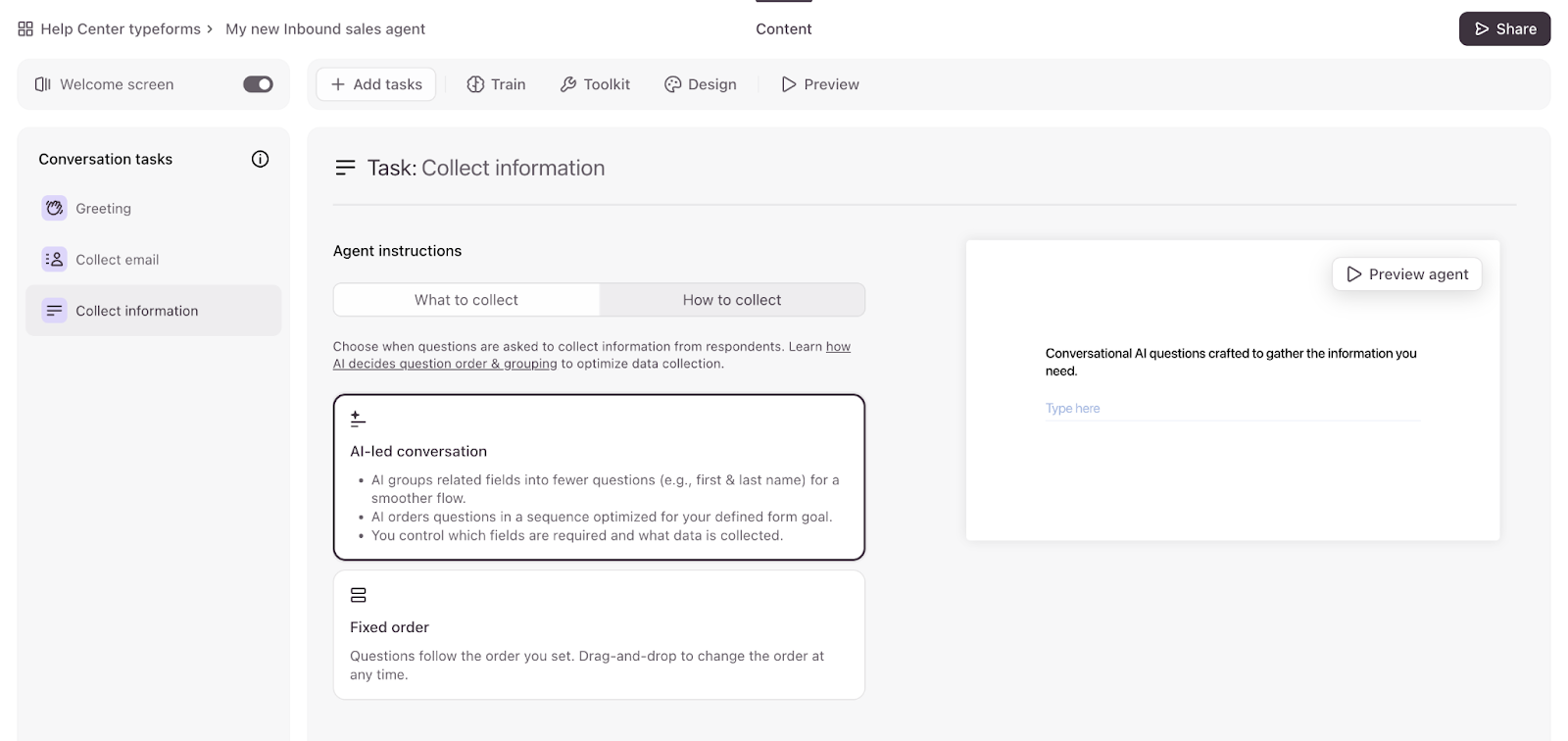Switch to the How to collect tab
The height and width of the screenshot is (741, 1568).
(x=732, y=300)
